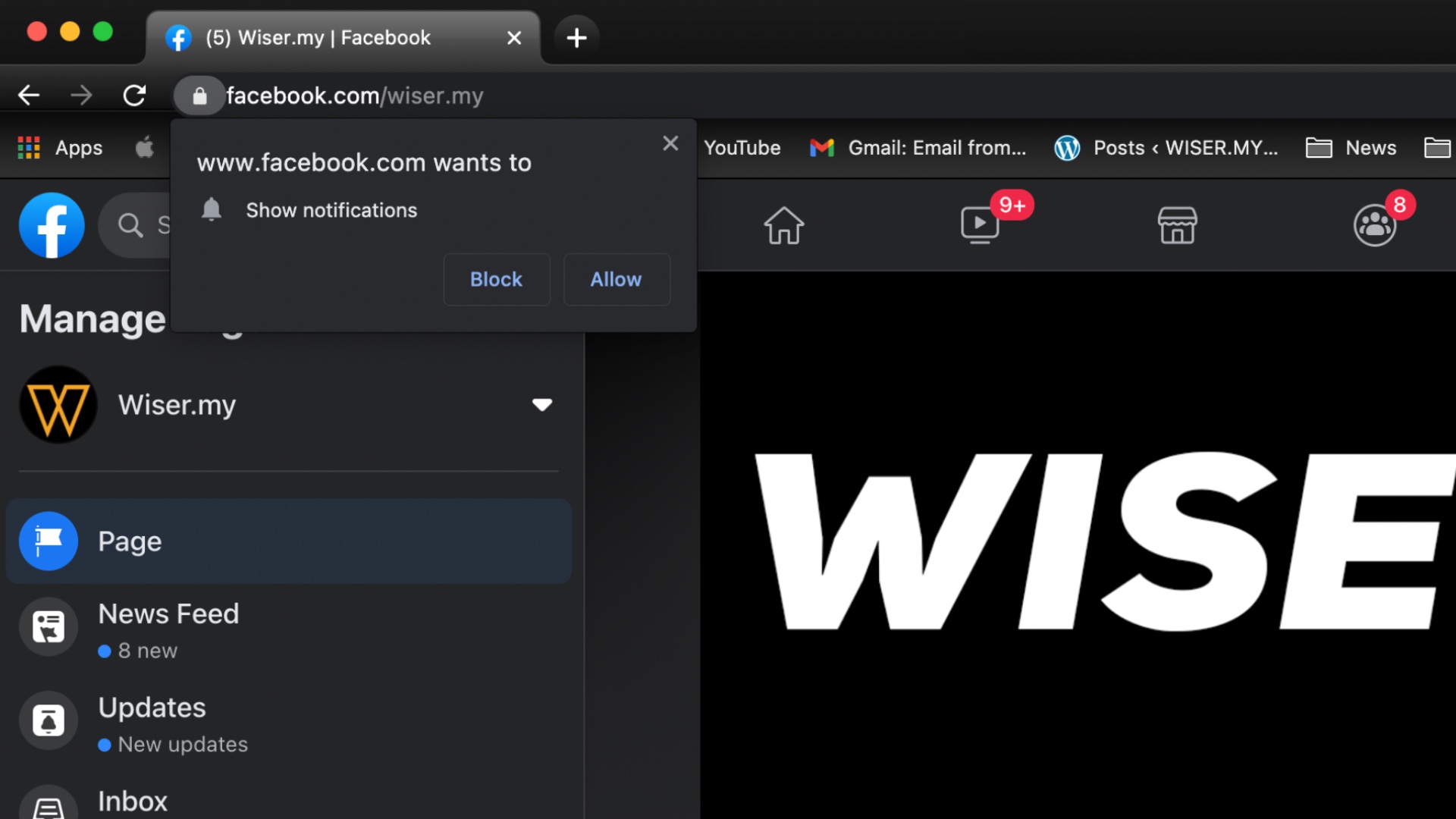Click the Facebook logo icon
The height and width of the screenshot is (819, 1456).
click(52, 225)
